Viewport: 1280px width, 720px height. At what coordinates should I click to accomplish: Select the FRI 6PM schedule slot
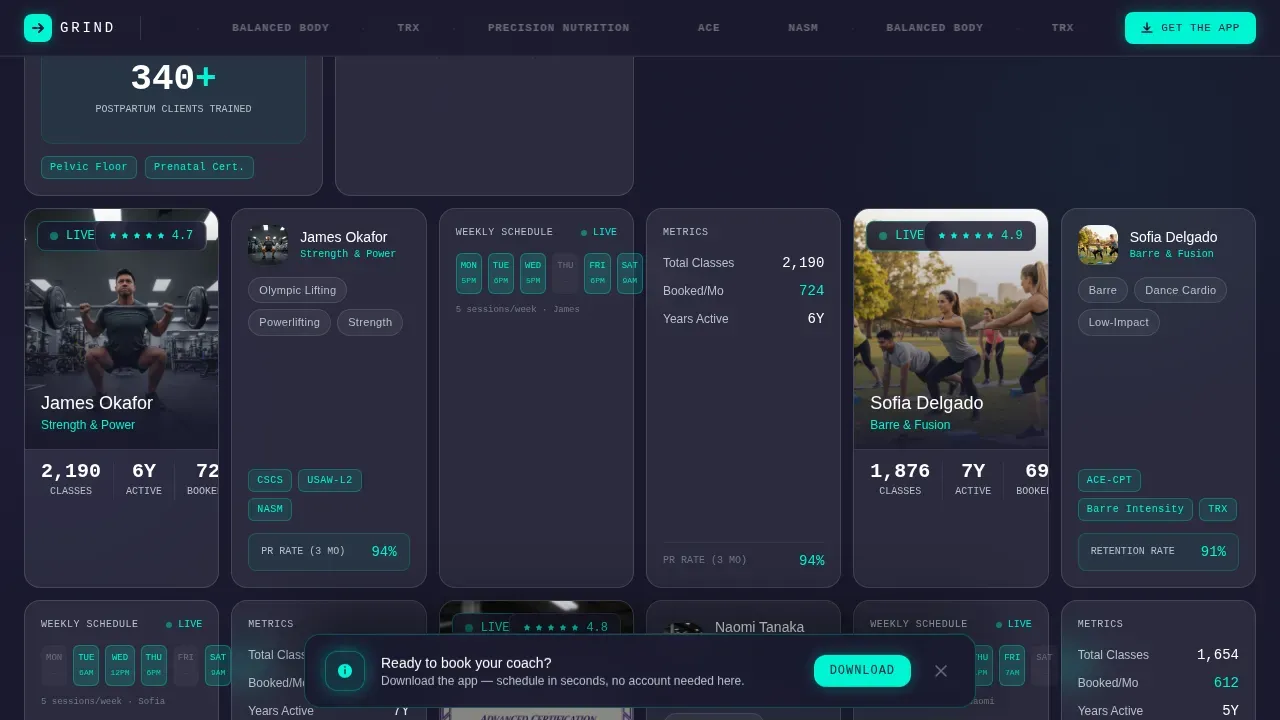point(597,273)
